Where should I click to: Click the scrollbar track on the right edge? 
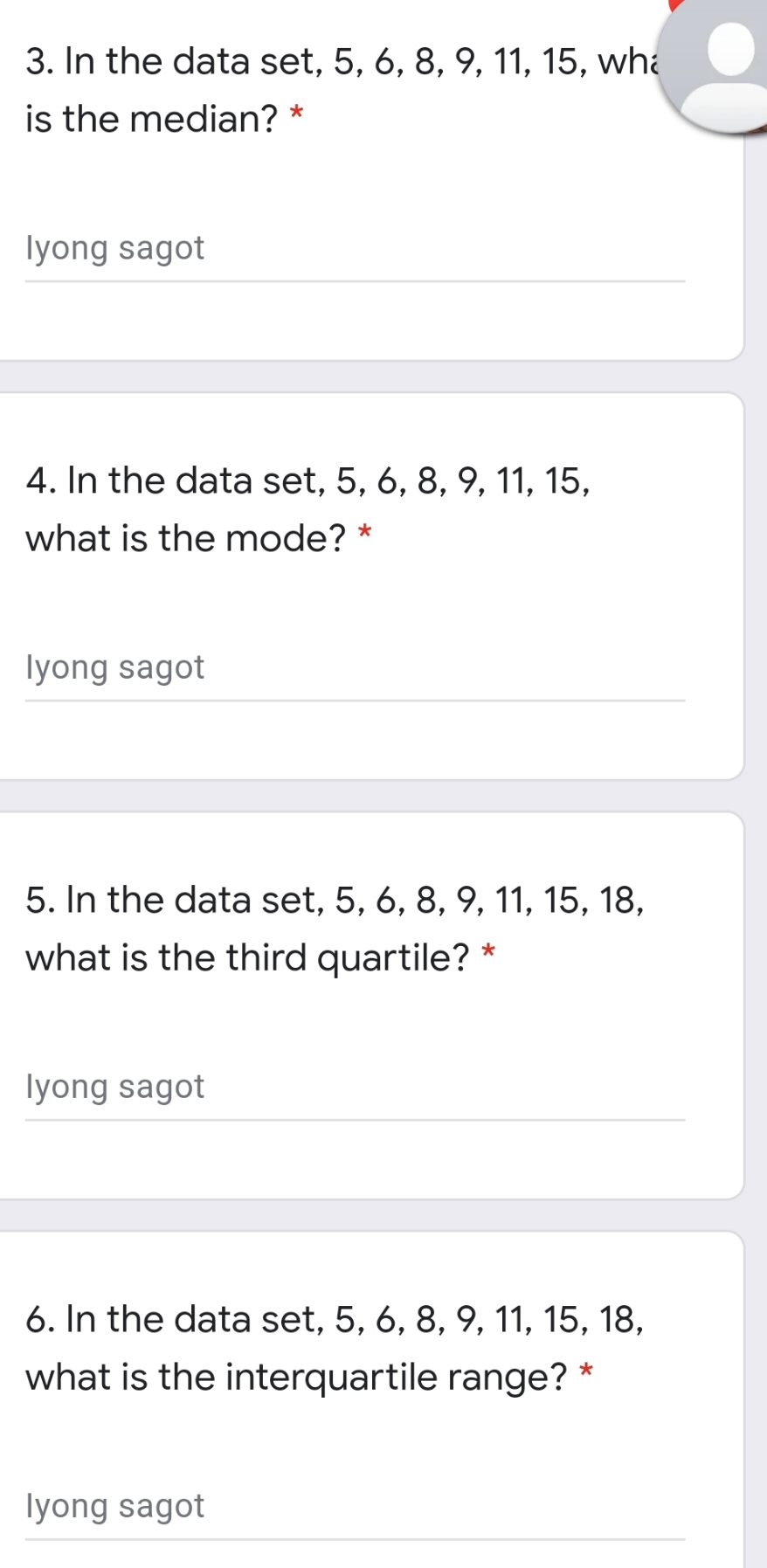click(758, 786)
